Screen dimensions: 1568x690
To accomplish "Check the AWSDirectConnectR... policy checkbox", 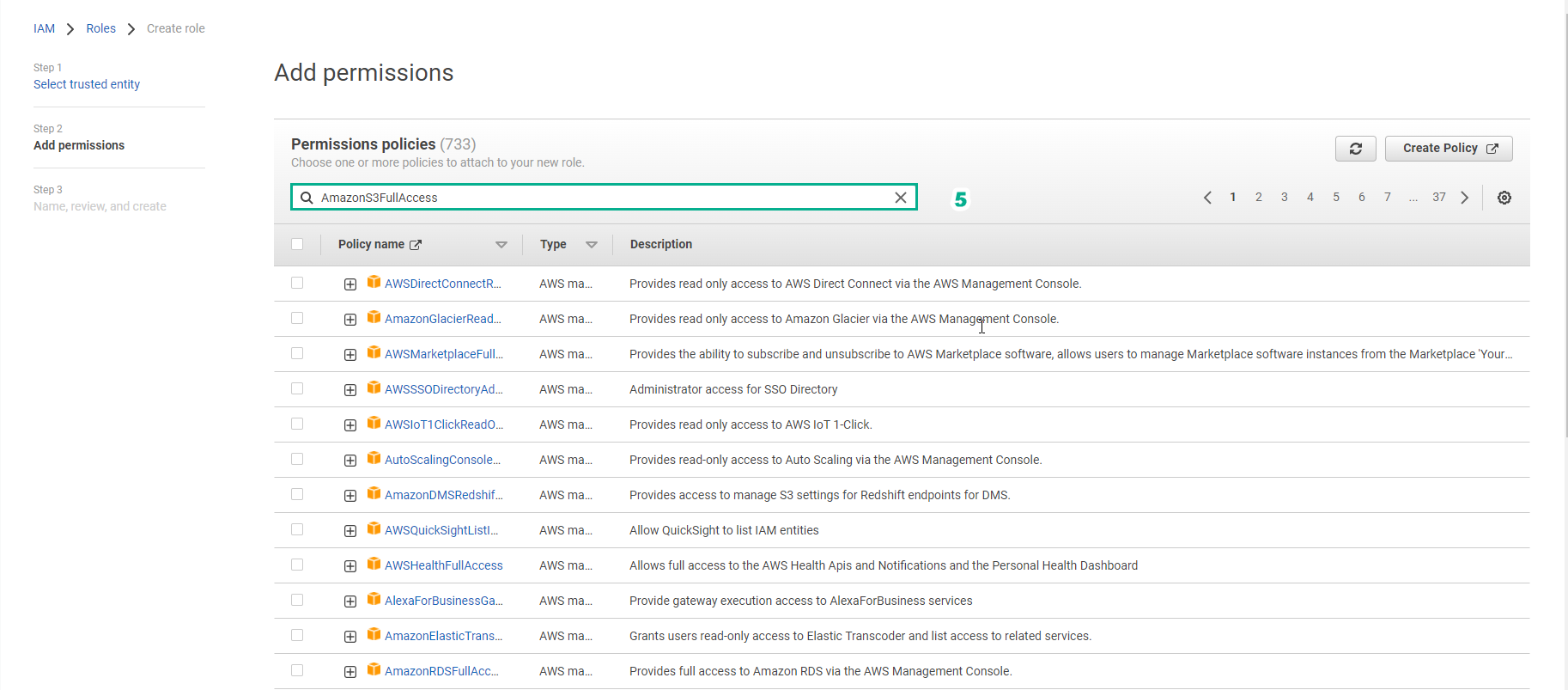I will 297,283.
